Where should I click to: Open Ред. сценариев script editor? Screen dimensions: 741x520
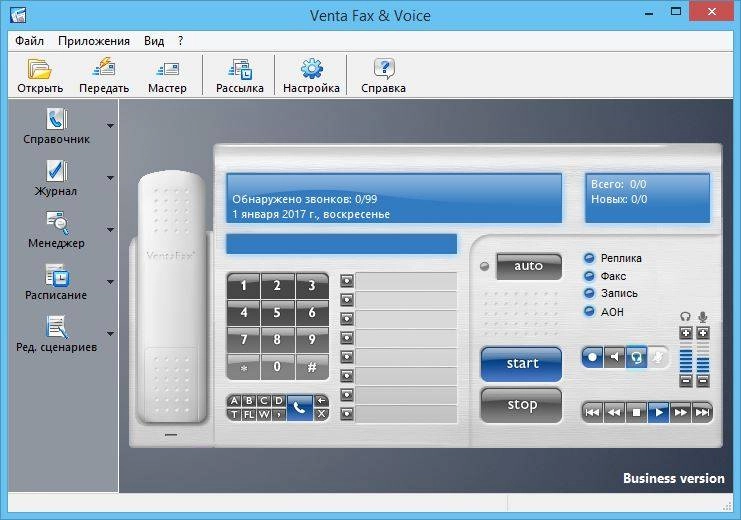[57, 334]
